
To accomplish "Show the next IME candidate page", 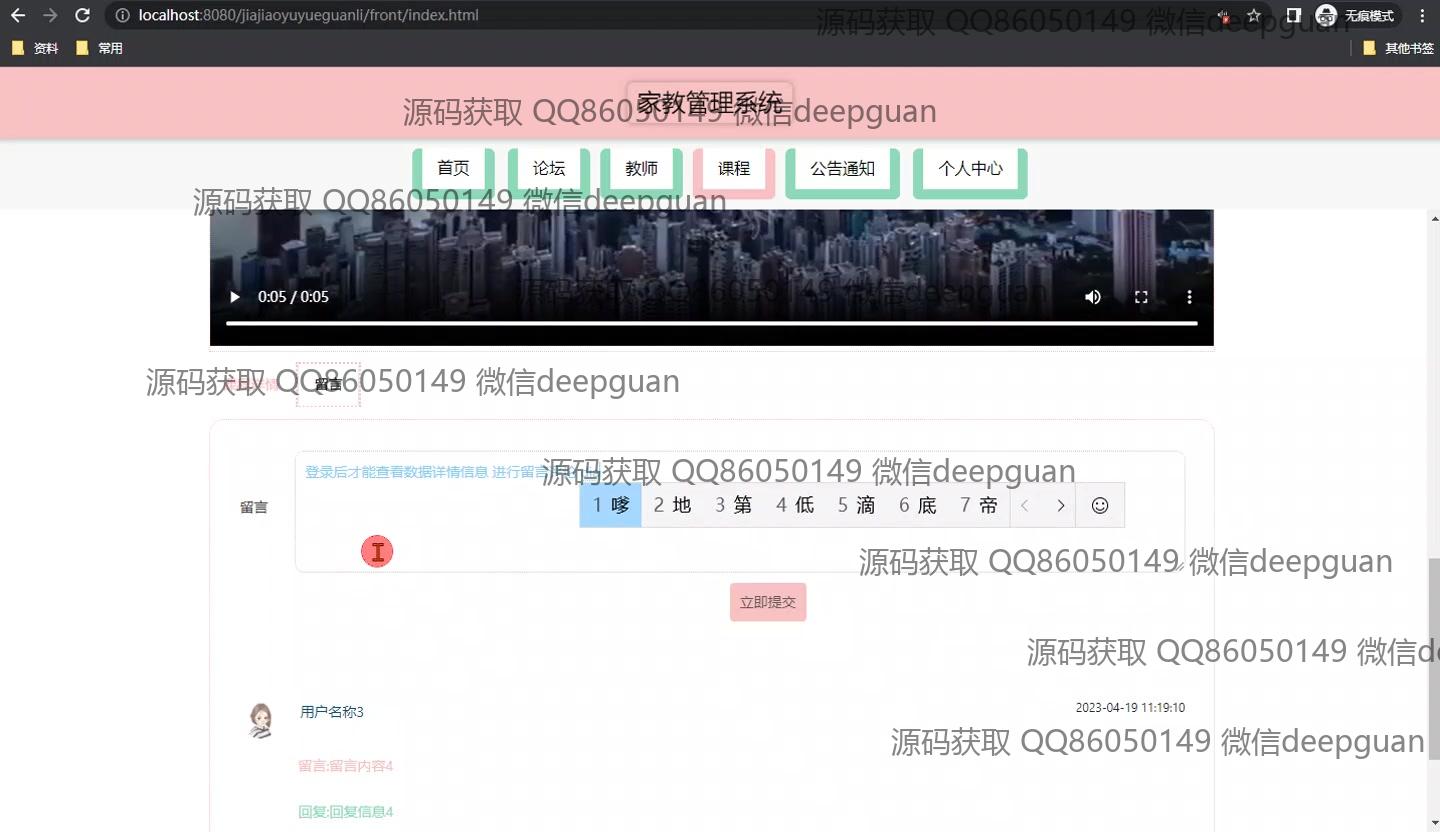I will click(1061, 505).
